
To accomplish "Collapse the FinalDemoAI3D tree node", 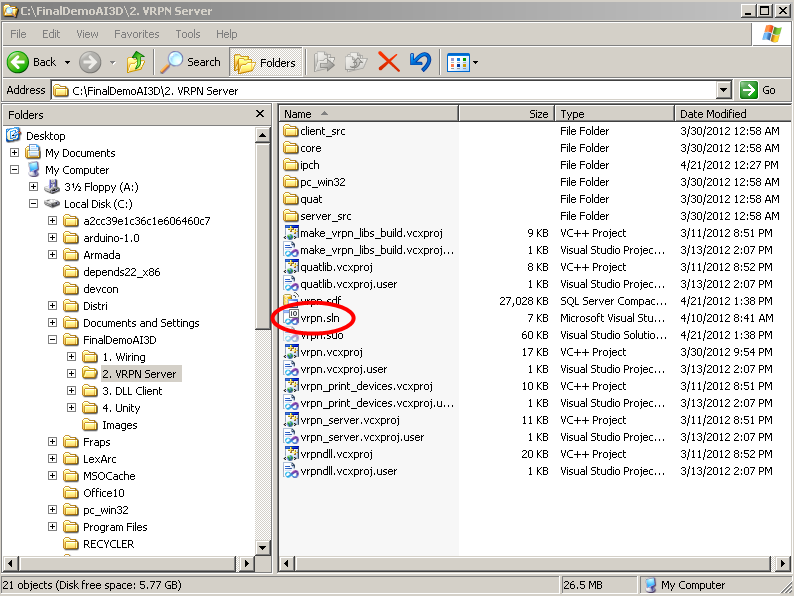I will click(x=53, y=340).
